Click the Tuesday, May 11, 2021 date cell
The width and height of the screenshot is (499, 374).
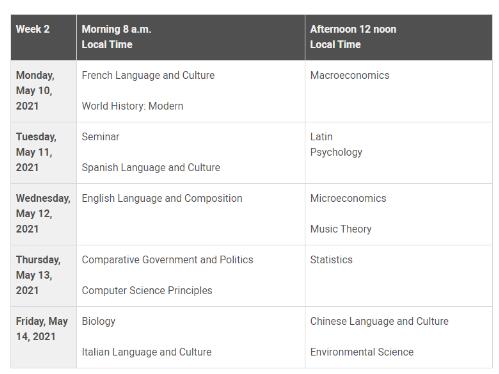[43, 153]
